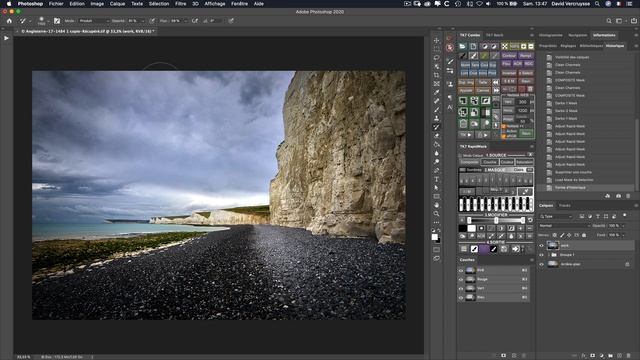
Task: Click the black swatch under Modifier slider
Action: click(x=462, y=228)
